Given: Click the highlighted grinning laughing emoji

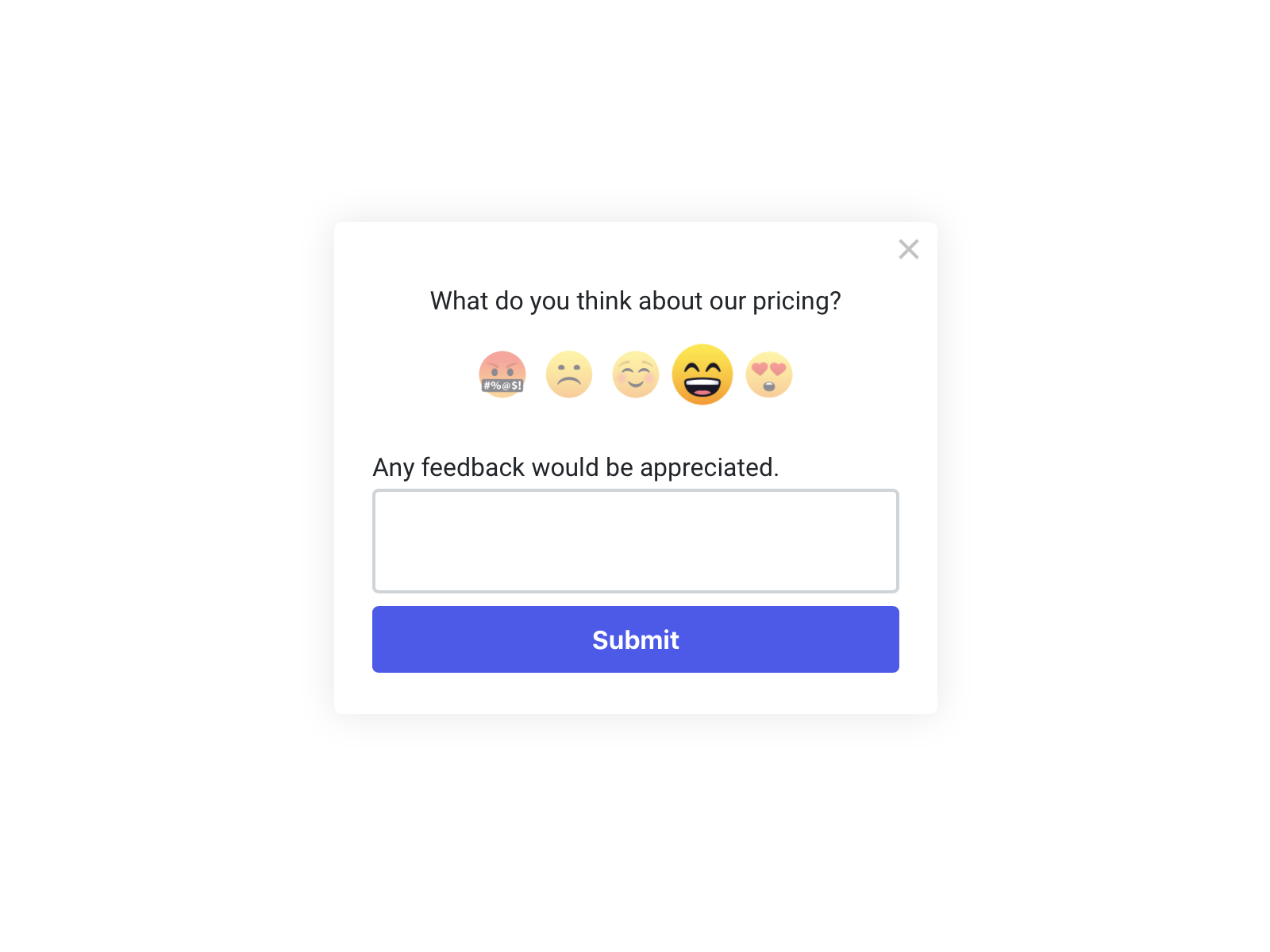Looking at the screenshot, I should (x=702, y=374).
